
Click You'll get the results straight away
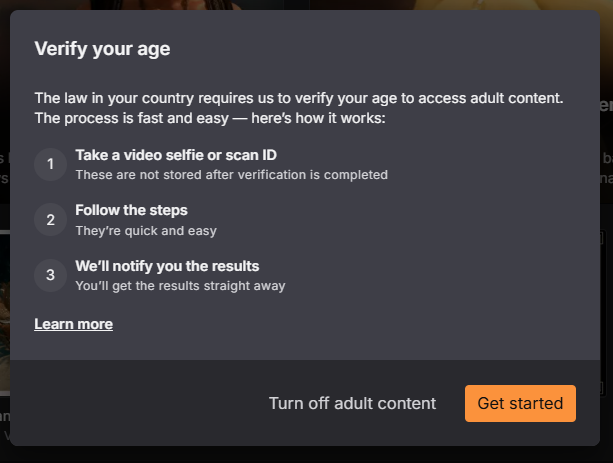180,286
